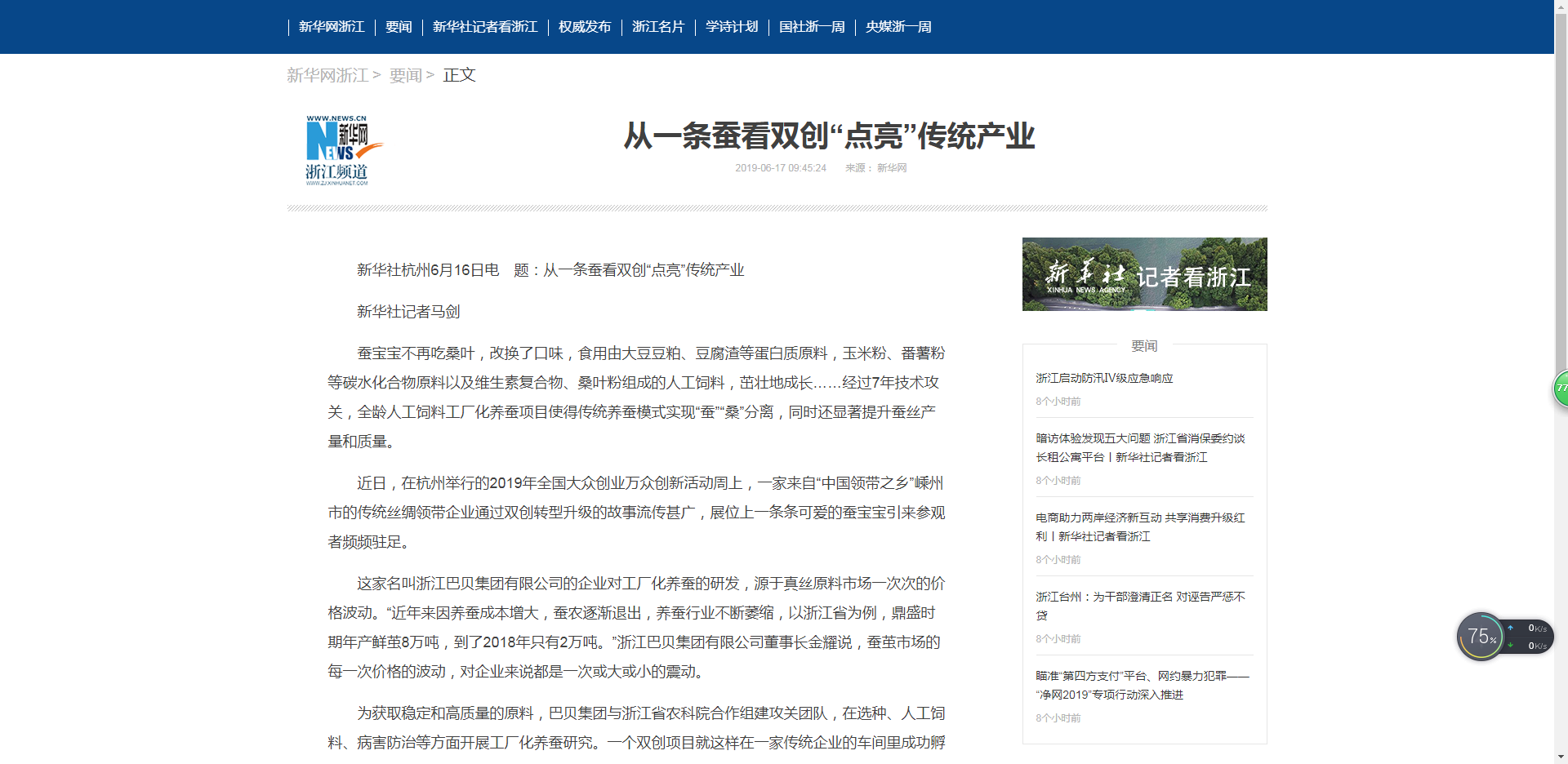
Task: Open article 浙江启动防汛IV级应急响应
Action: [1104, 378]
